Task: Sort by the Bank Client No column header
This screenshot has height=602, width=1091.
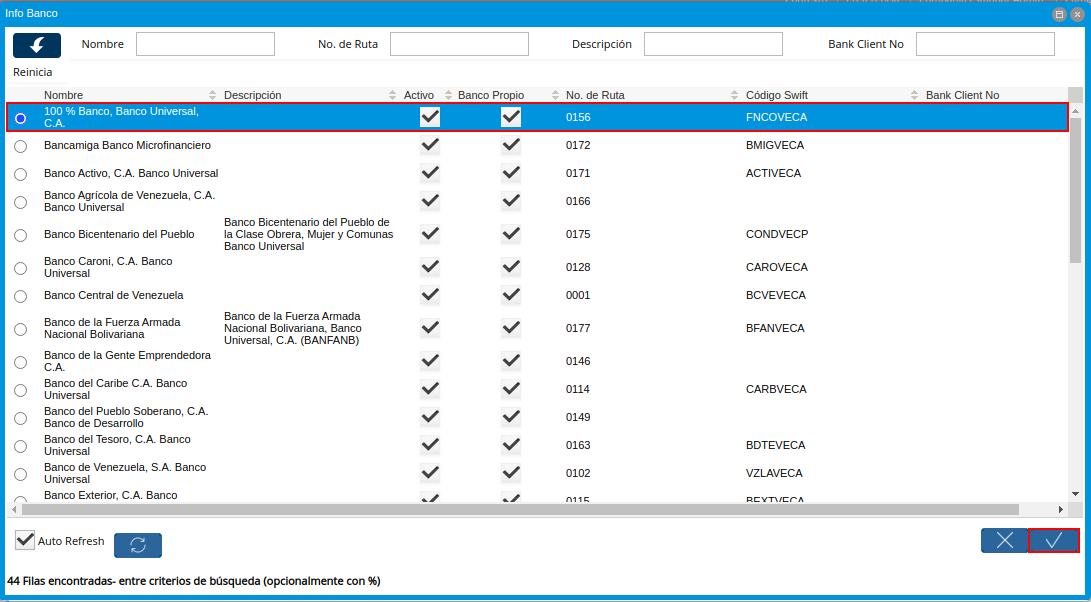Action: click(x=962, y=95)
